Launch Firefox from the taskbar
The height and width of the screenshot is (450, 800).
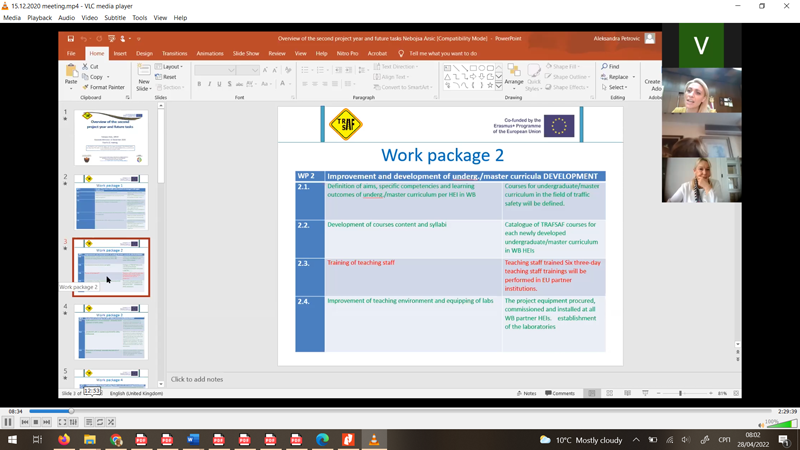click(64, 439)
